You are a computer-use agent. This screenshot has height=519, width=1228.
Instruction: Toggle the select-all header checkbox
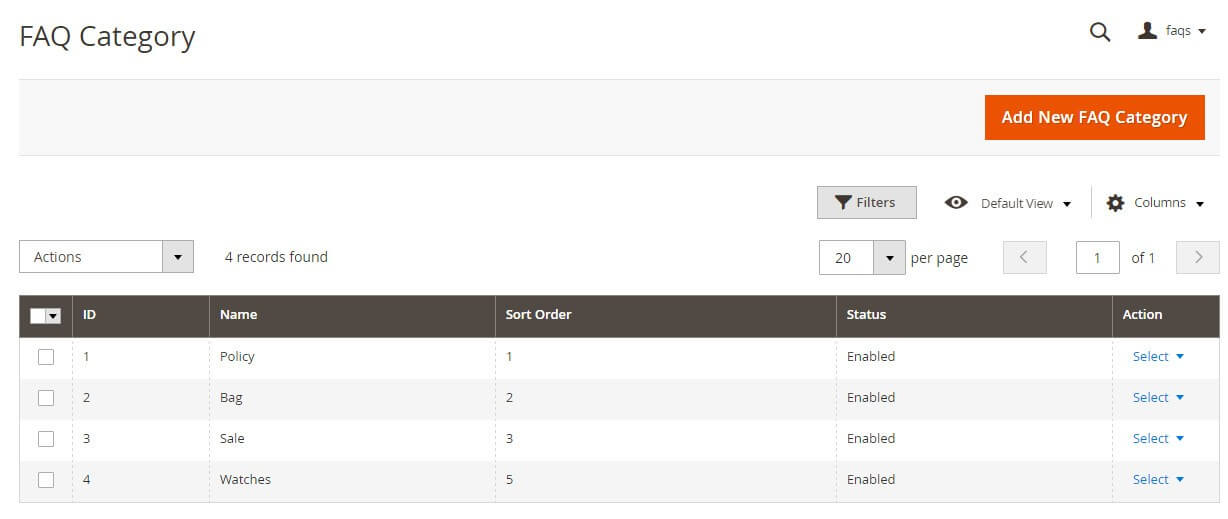39,315
